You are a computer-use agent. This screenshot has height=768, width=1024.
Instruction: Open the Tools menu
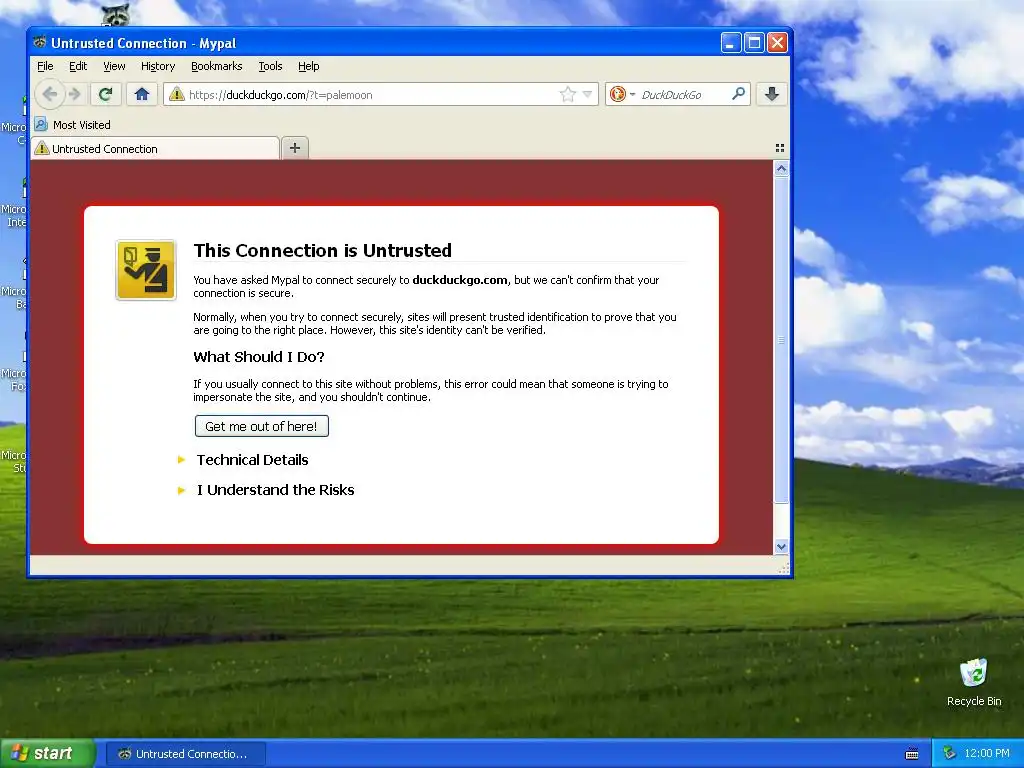270,66
